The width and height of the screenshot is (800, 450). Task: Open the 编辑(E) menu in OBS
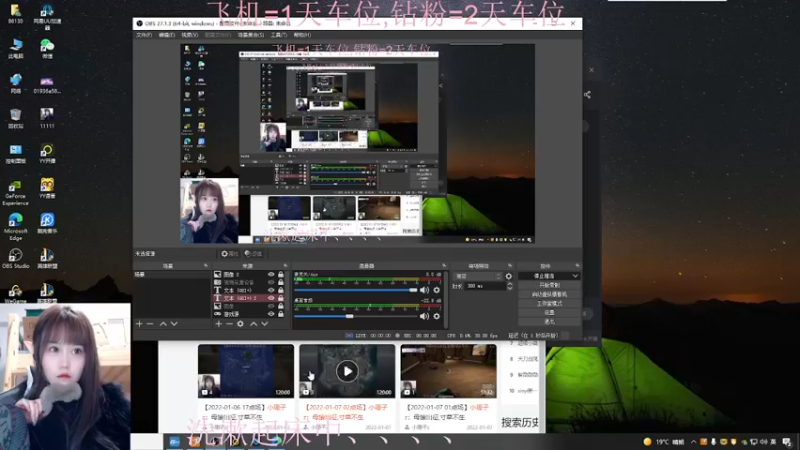pos(167,35)
